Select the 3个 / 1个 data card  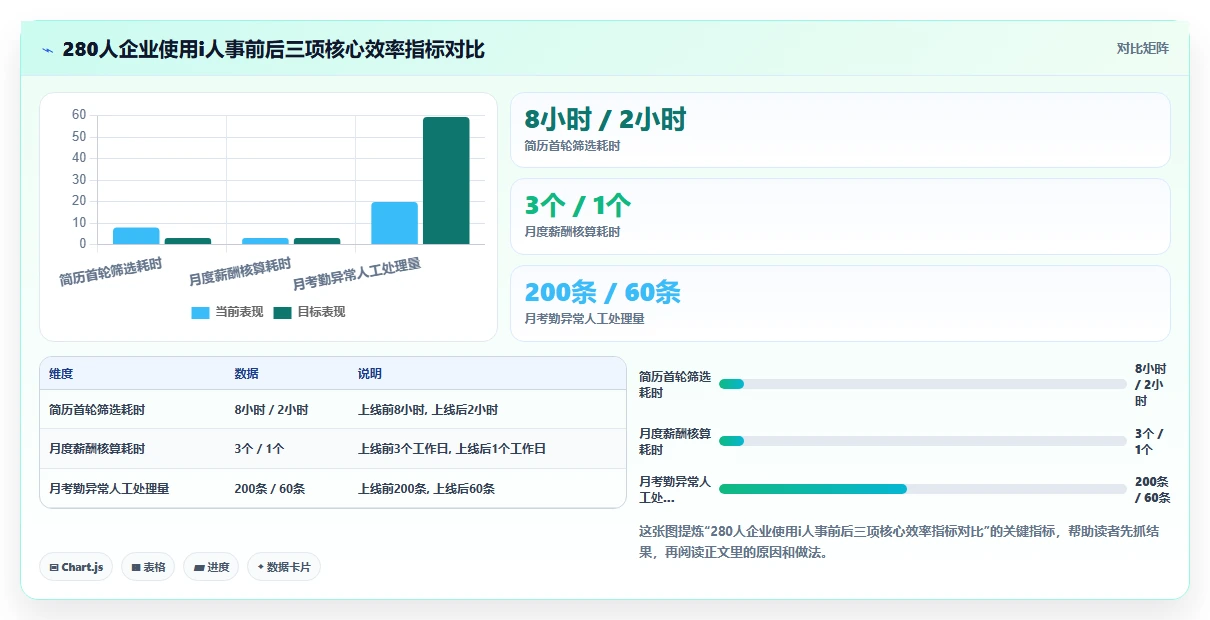840,216
